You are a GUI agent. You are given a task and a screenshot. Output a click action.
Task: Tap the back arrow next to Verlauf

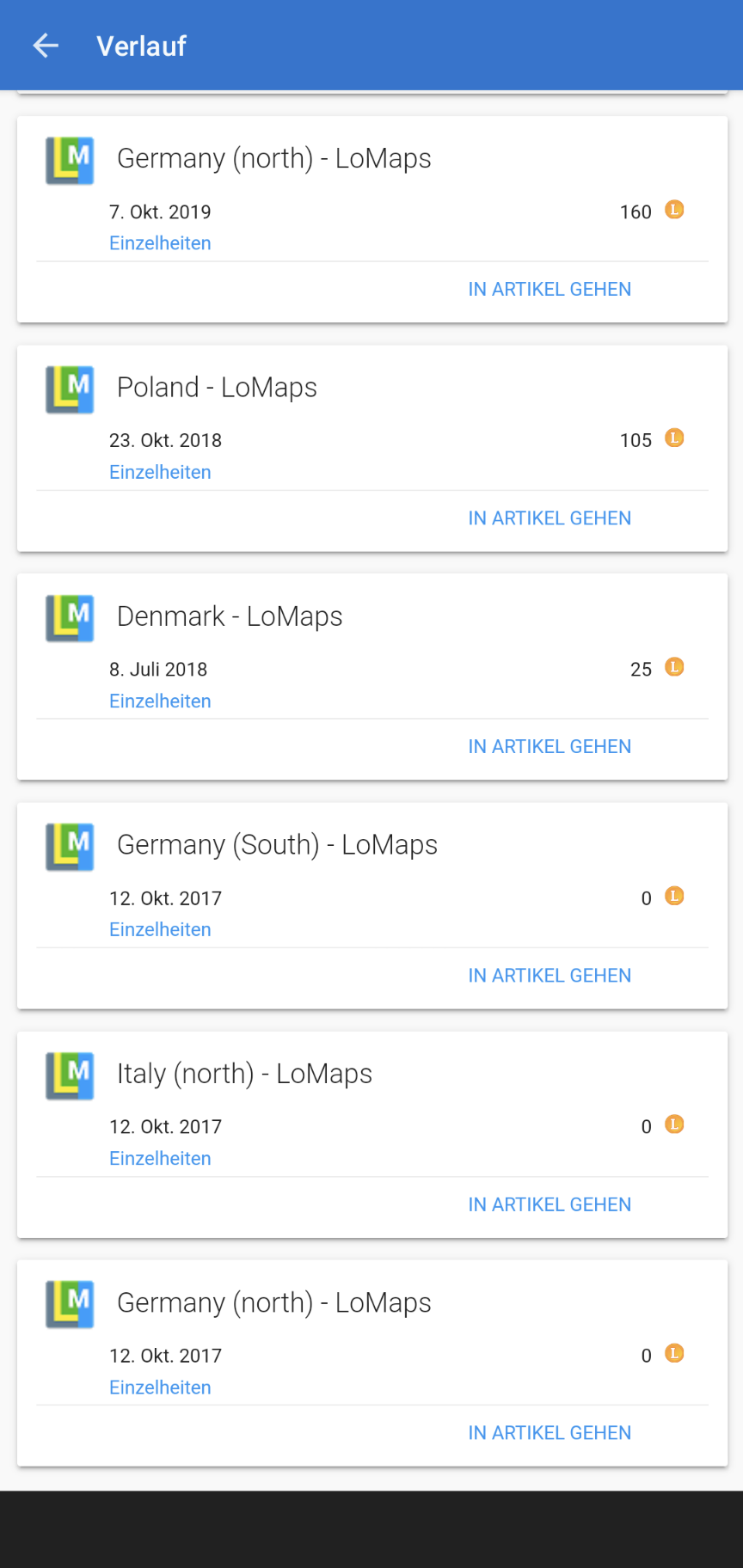[x=46, y=46]
